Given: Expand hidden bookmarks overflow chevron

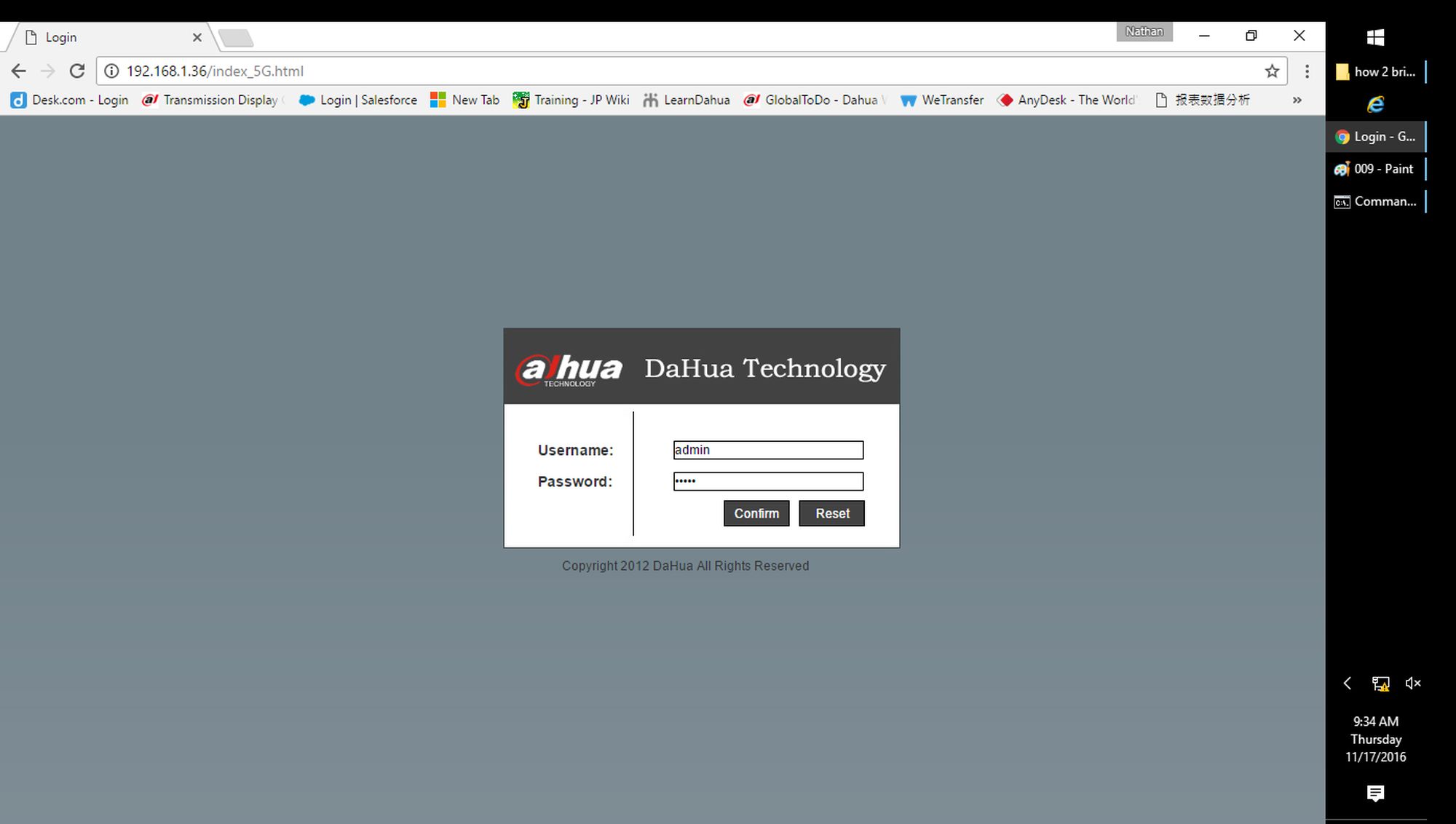Looking at the screenshot, I should 1297,100.
